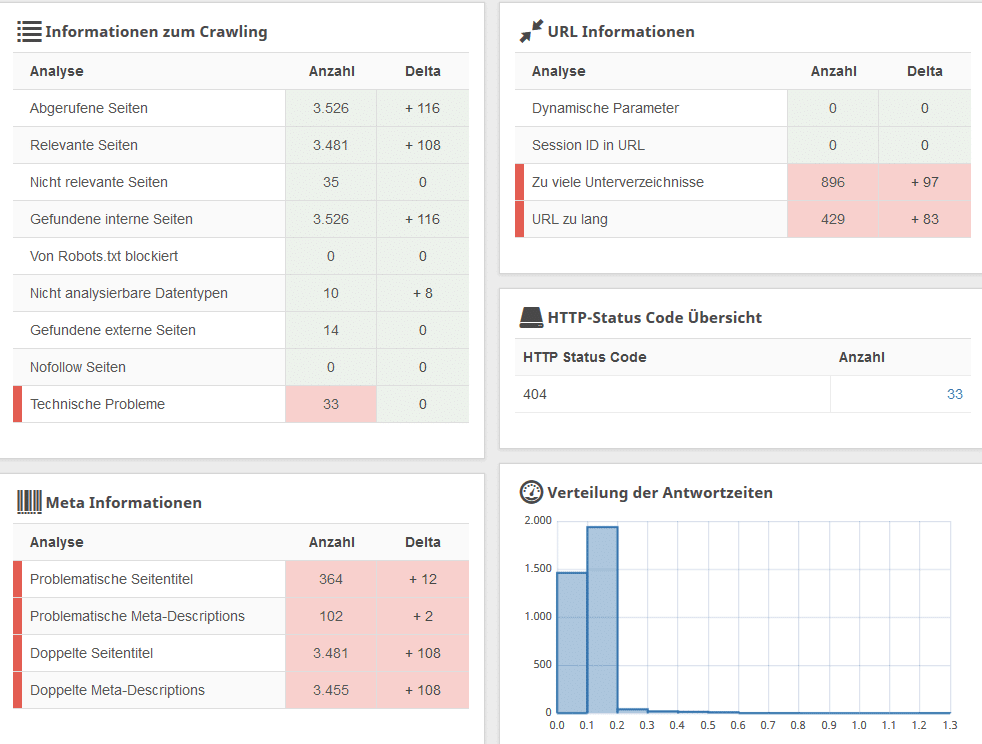
Task: Select the Abgerufene Seiten row label
Action: [x=89, y=108]
